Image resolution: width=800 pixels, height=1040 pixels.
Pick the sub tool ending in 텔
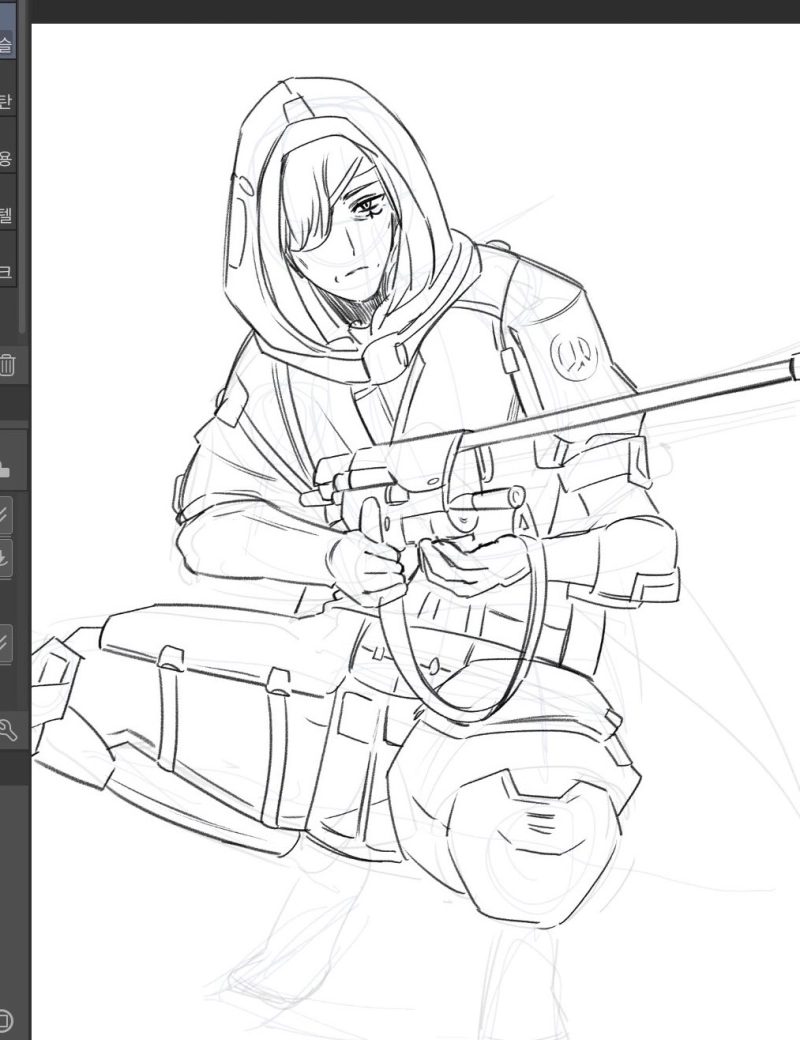(x=7, y=214)
